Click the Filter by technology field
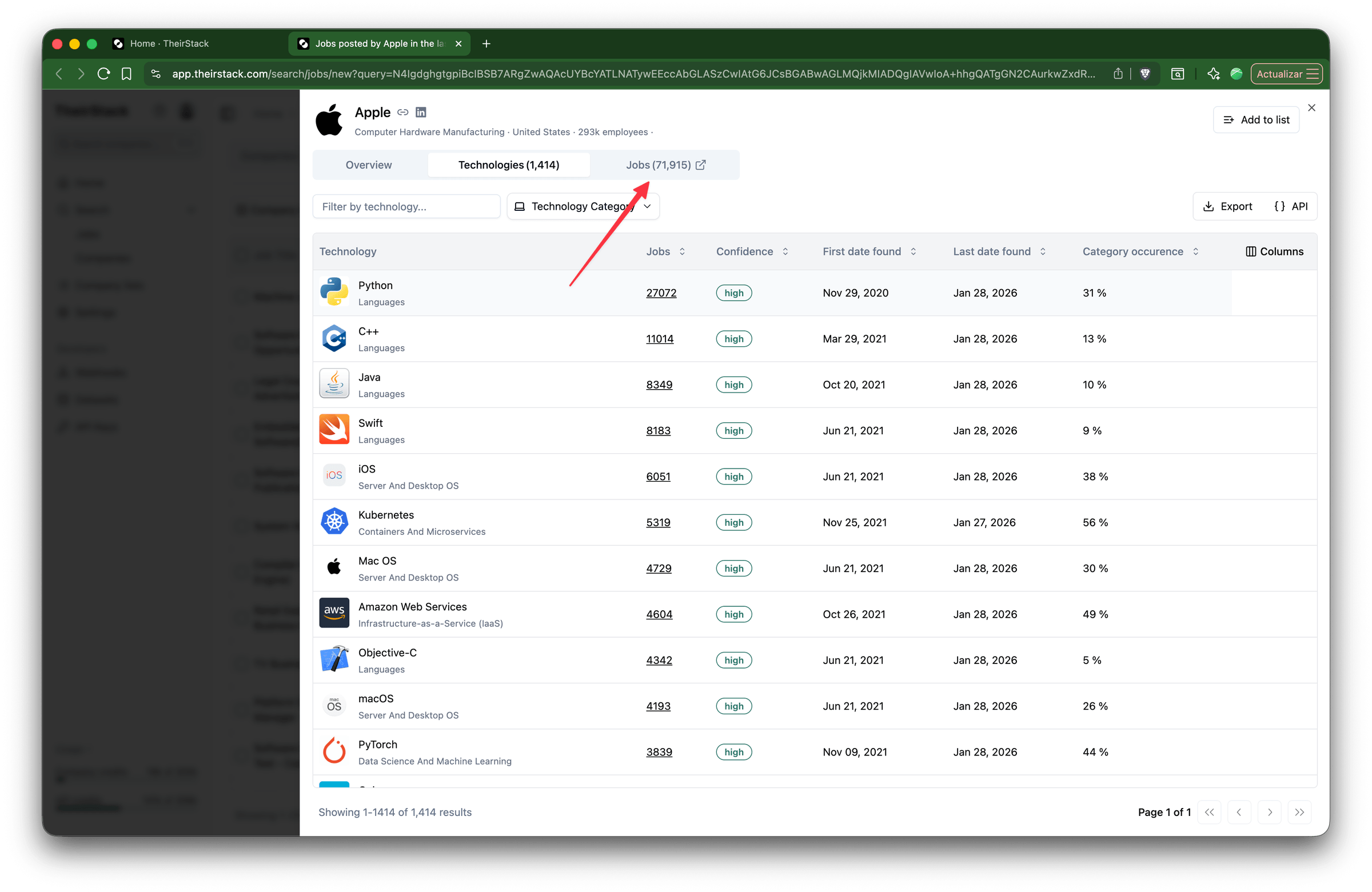Viewport: 1372px width, 892px height. [406, 206]
